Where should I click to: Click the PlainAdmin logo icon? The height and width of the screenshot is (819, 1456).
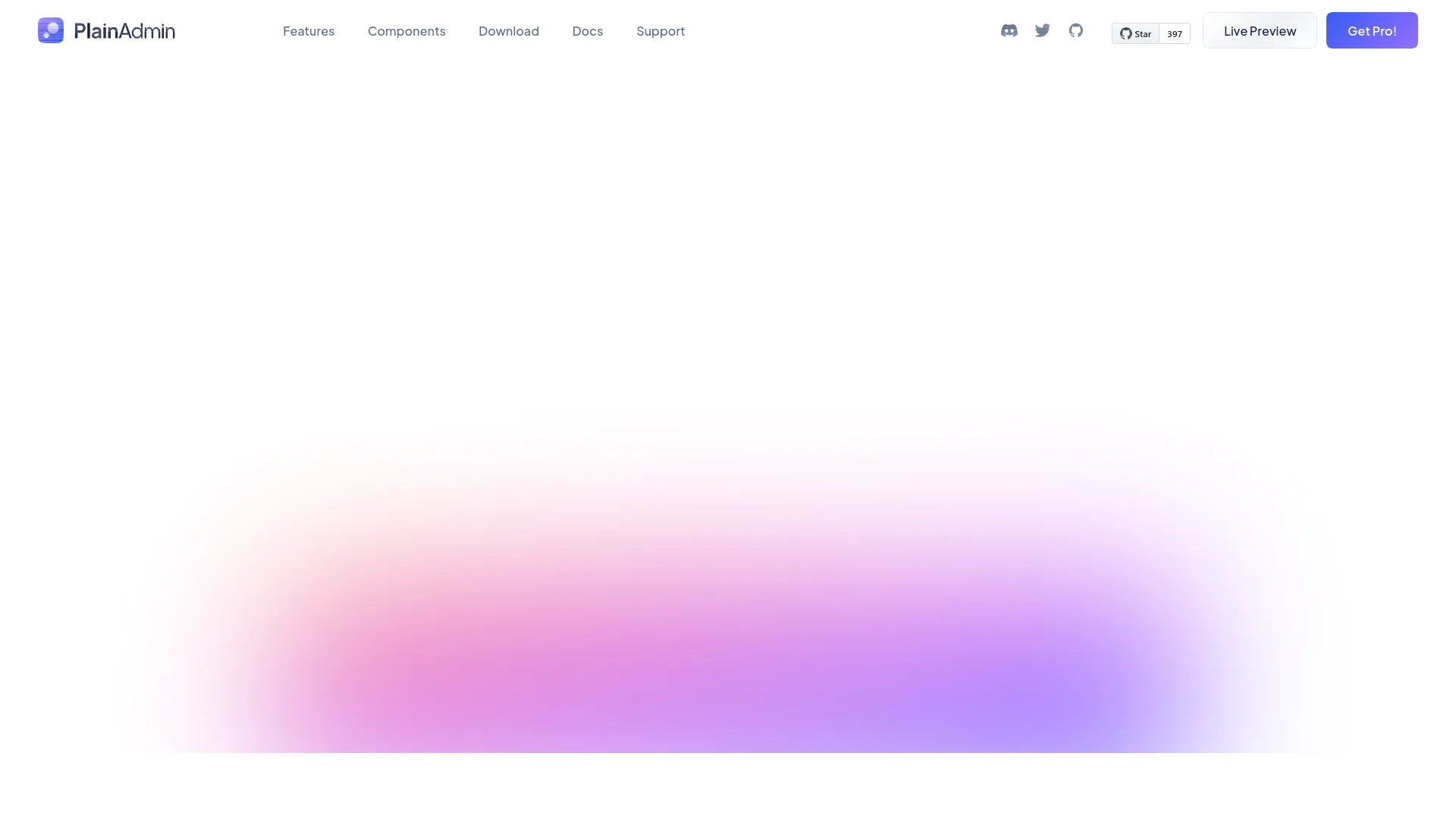[51, 30]
